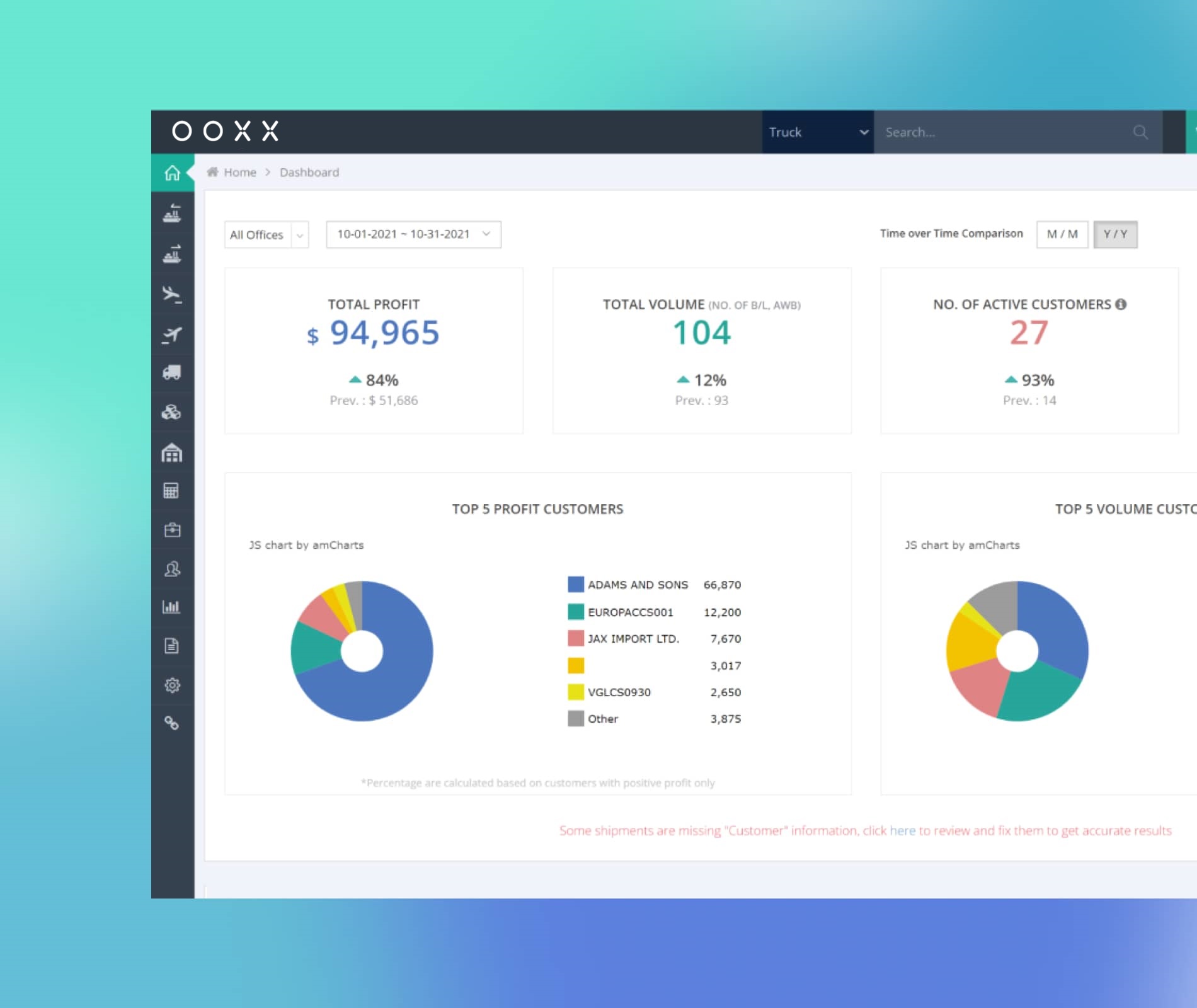1197x1008 pixels.
Task: Switch comparison to Y / Y
Action: point(1115,234)
